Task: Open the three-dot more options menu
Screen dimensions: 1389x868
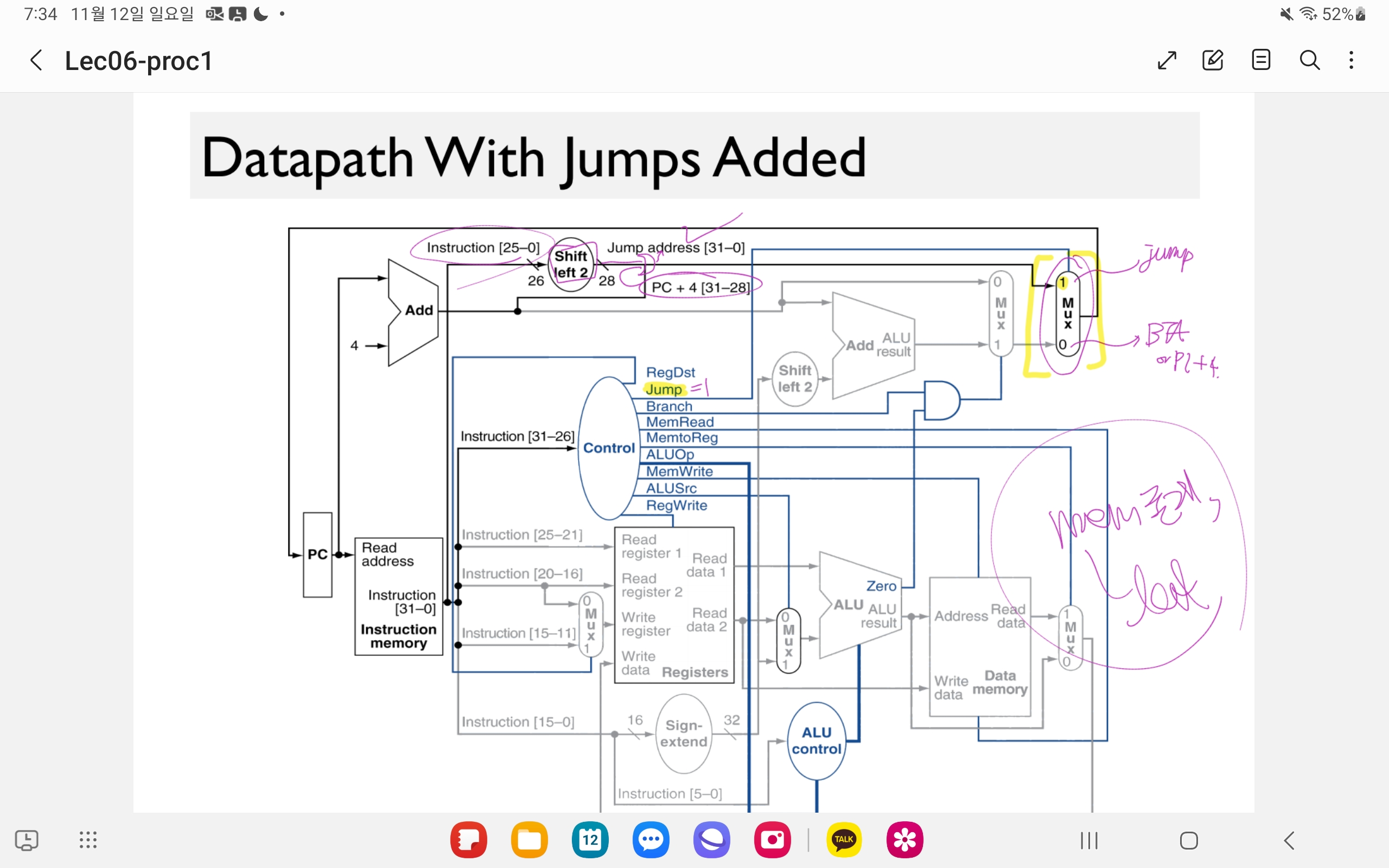Action: 1352,60
